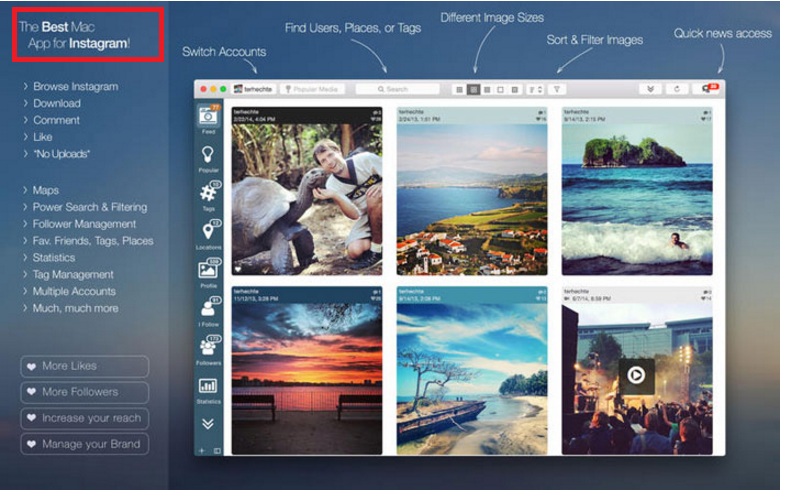Click the Search field in the toolbar

click(397, 89)
